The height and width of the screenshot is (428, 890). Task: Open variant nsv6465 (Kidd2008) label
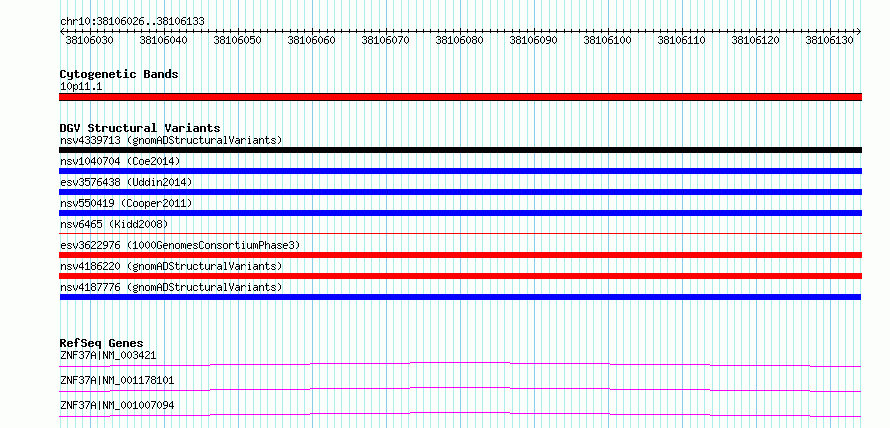pos(114,224)
